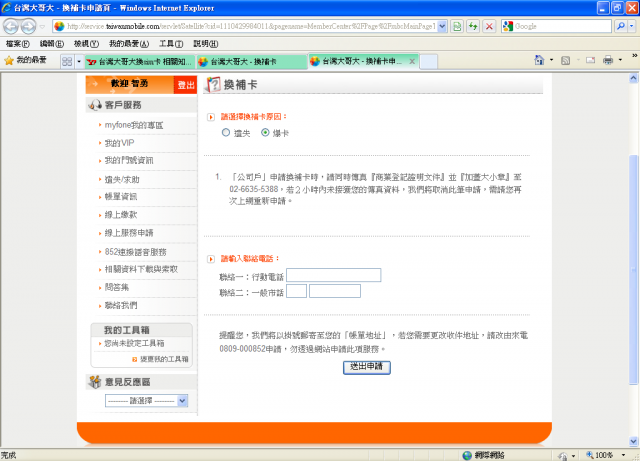Click the protected mode icon in status bar

click(562, 455)
